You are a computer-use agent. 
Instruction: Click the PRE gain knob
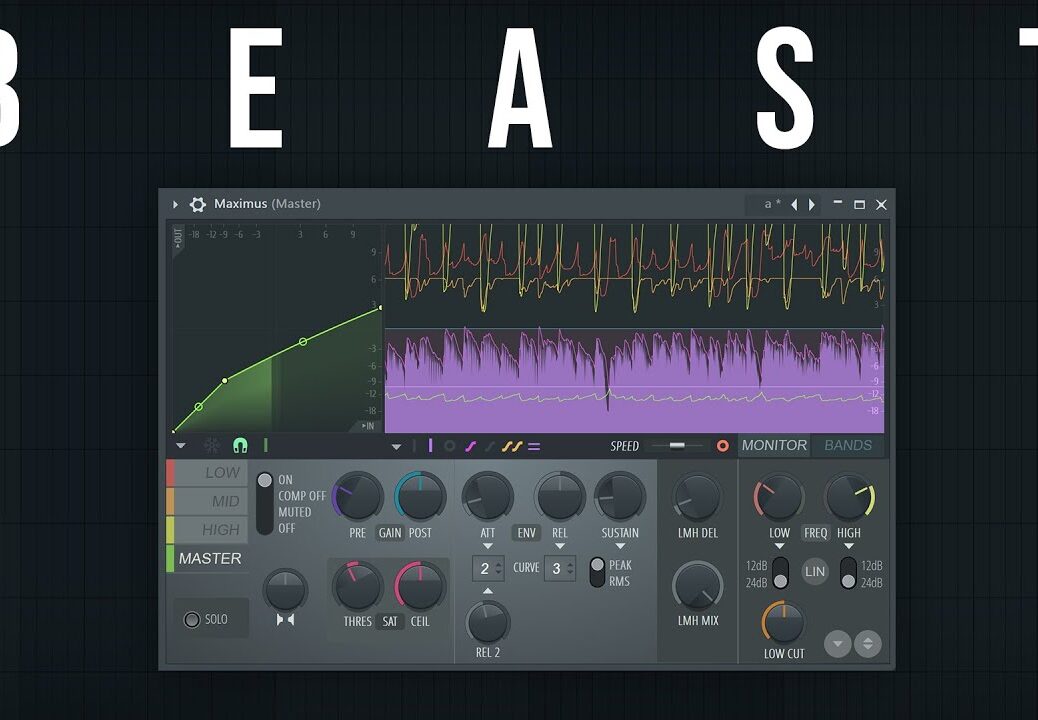click(x=357, y=497)
